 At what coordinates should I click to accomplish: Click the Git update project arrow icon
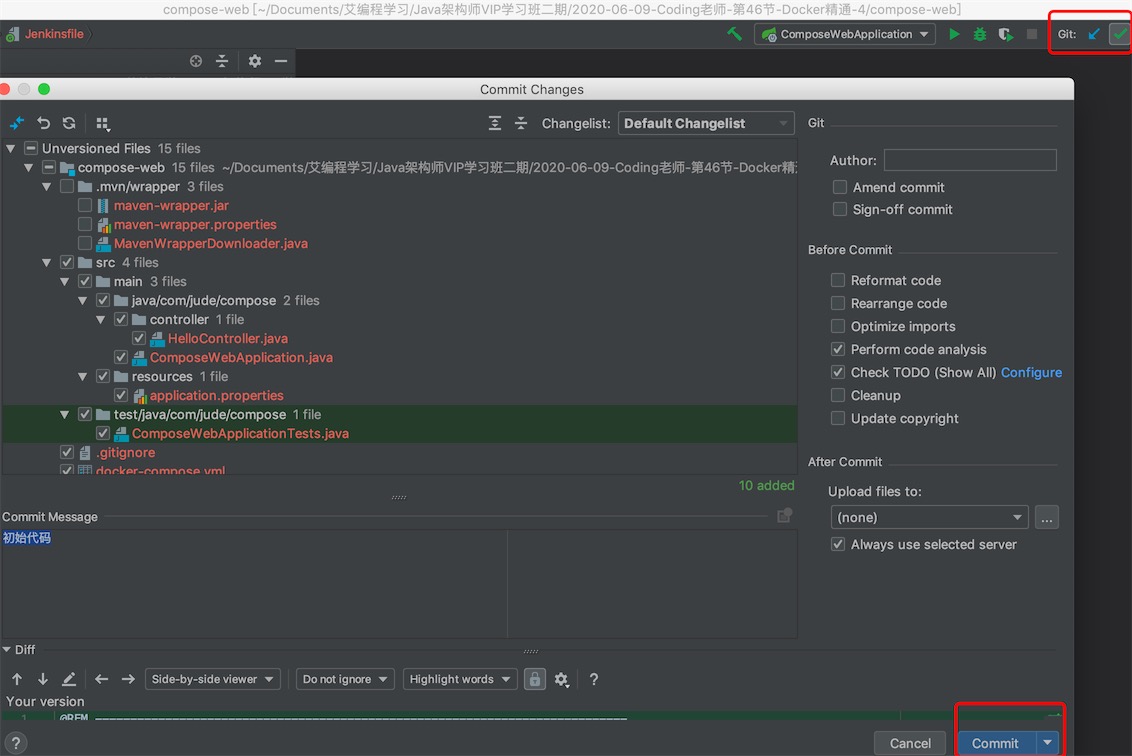(1094, 34)
